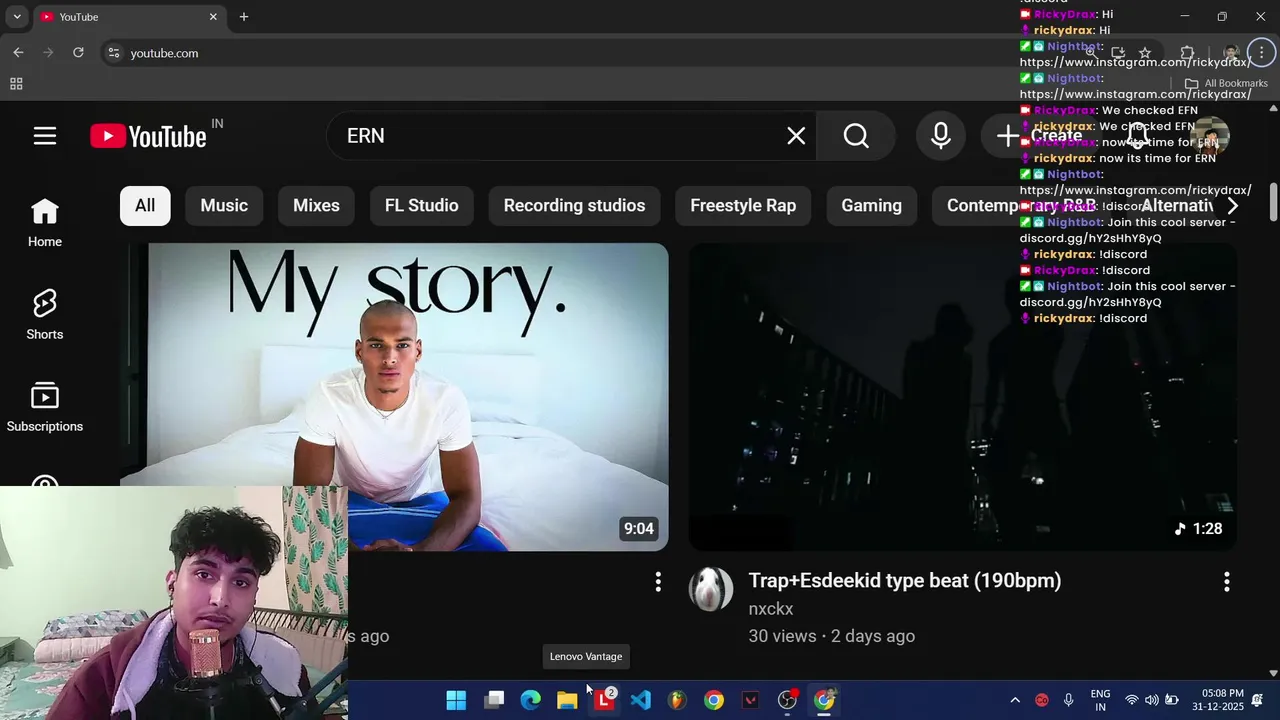
Task: Open Task View on the taskbar
Action: click(x=494, y=700)
